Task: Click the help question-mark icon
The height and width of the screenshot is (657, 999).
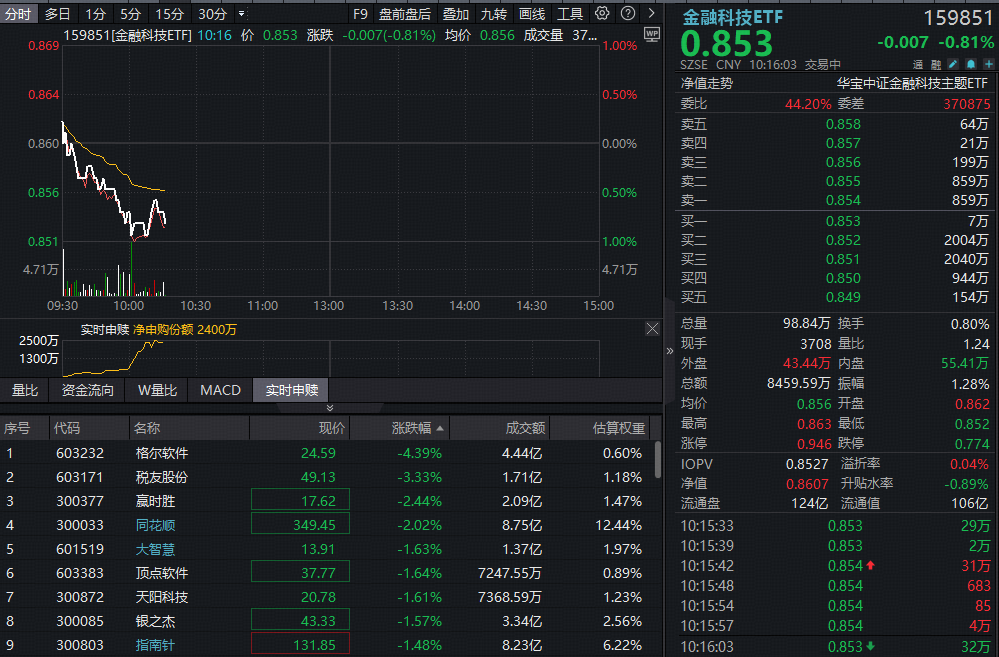Action: coord(627,14)
